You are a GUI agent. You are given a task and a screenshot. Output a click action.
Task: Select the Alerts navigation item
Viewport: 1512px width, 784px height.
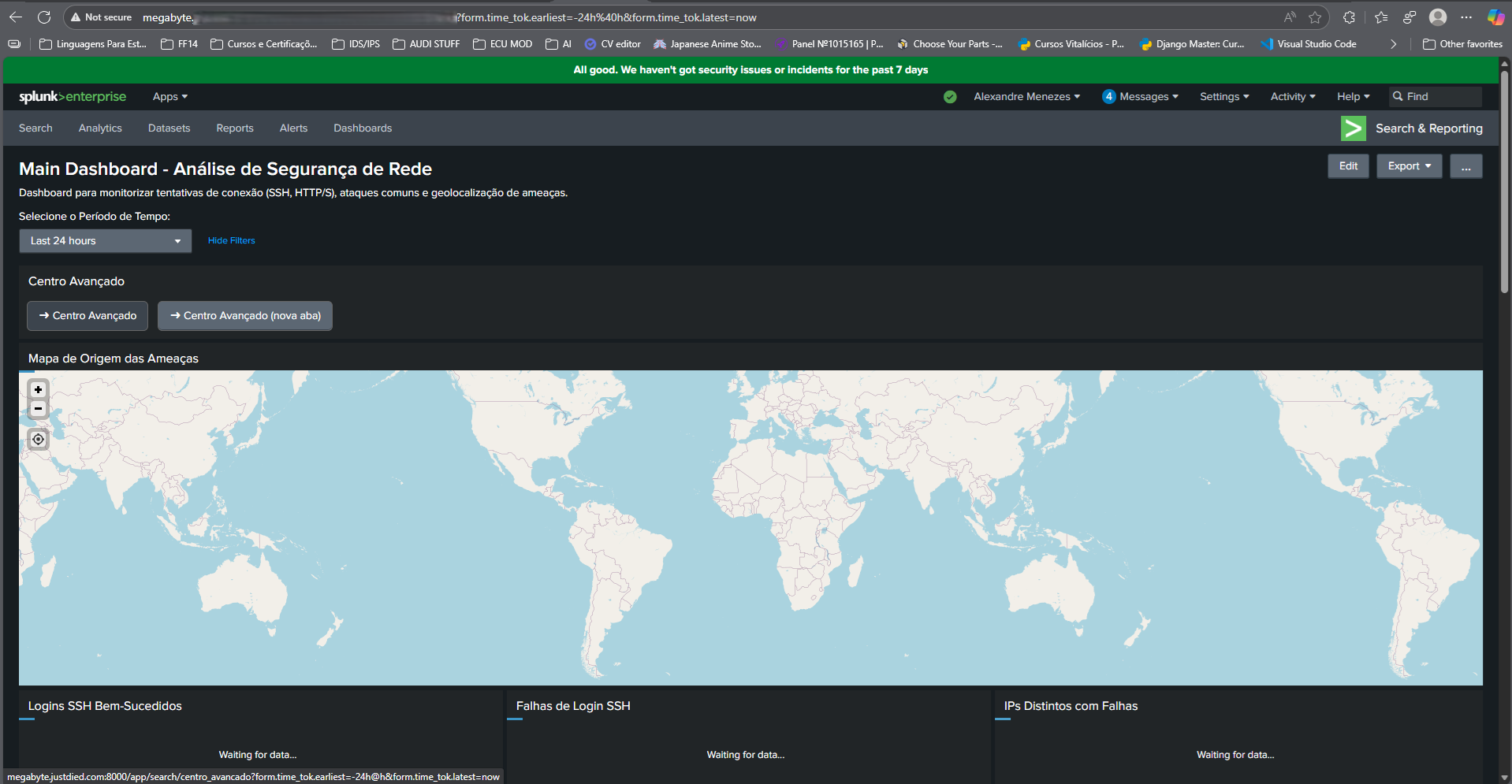coord(293,128)
